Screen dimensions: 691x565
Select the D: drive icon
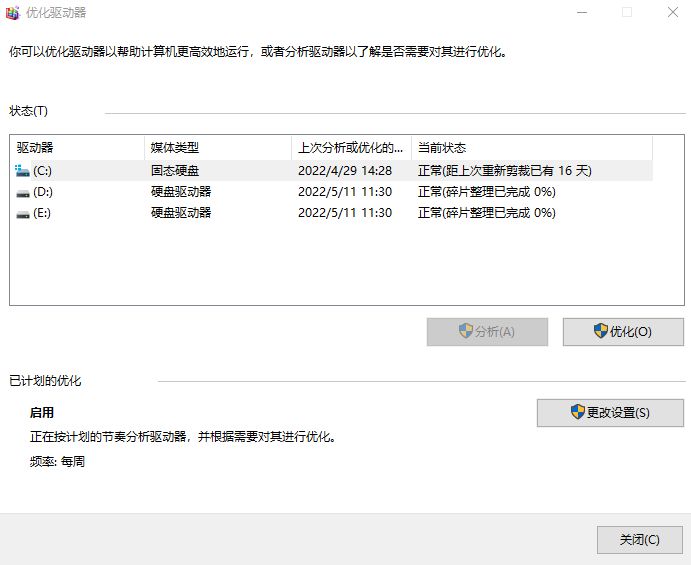pyautogui.click(x=23, y=192)
